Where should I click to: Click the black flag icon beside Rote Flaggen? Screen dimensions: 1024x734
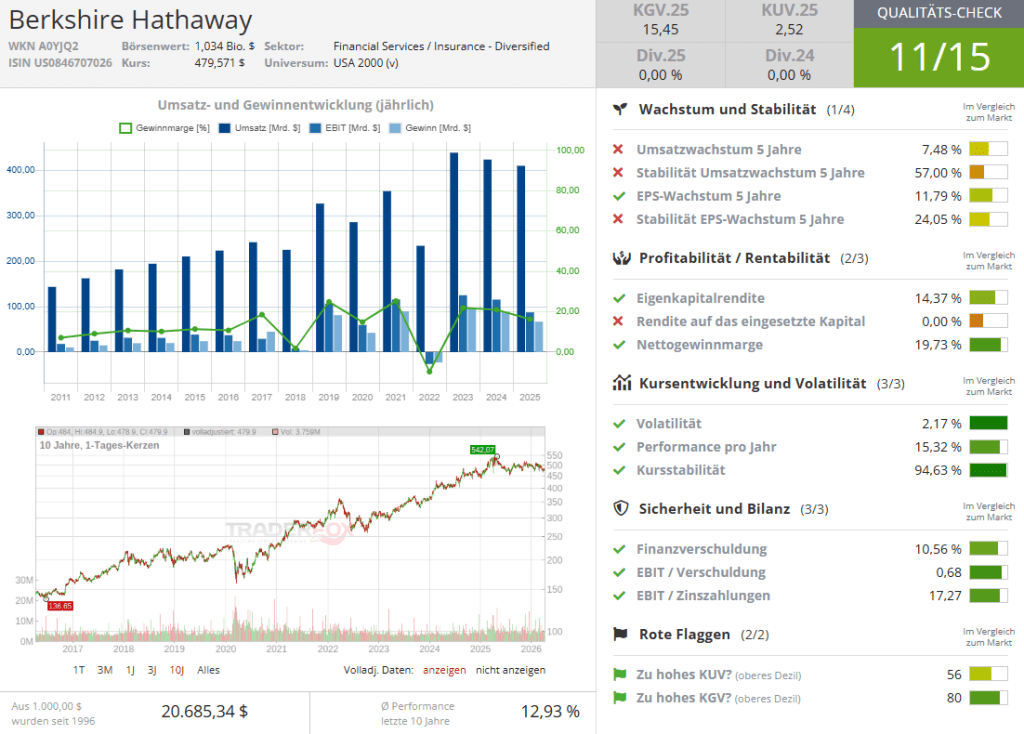point(621,634)
